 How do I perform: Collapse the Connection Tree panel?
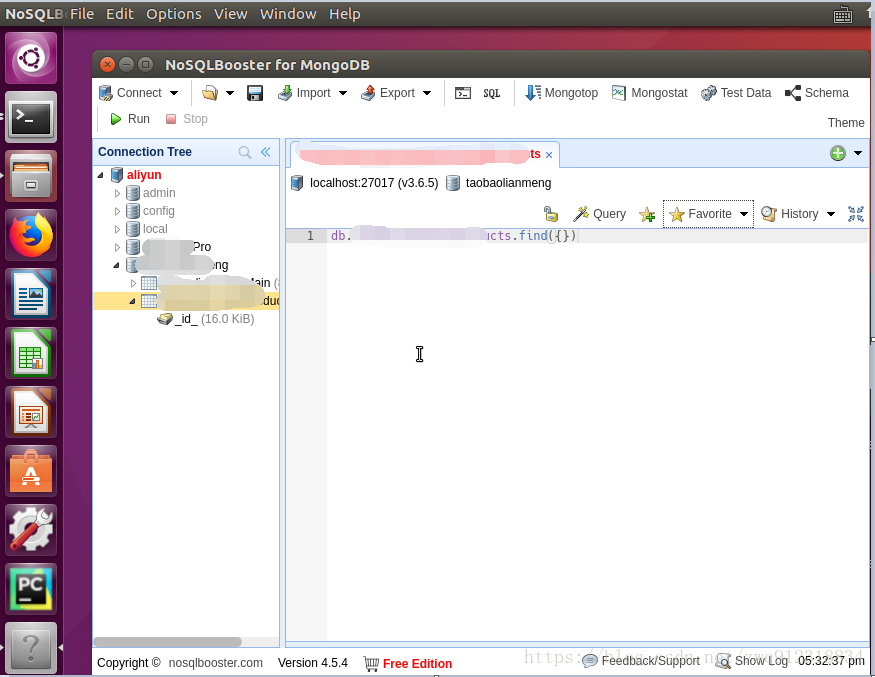pos(266,152)
